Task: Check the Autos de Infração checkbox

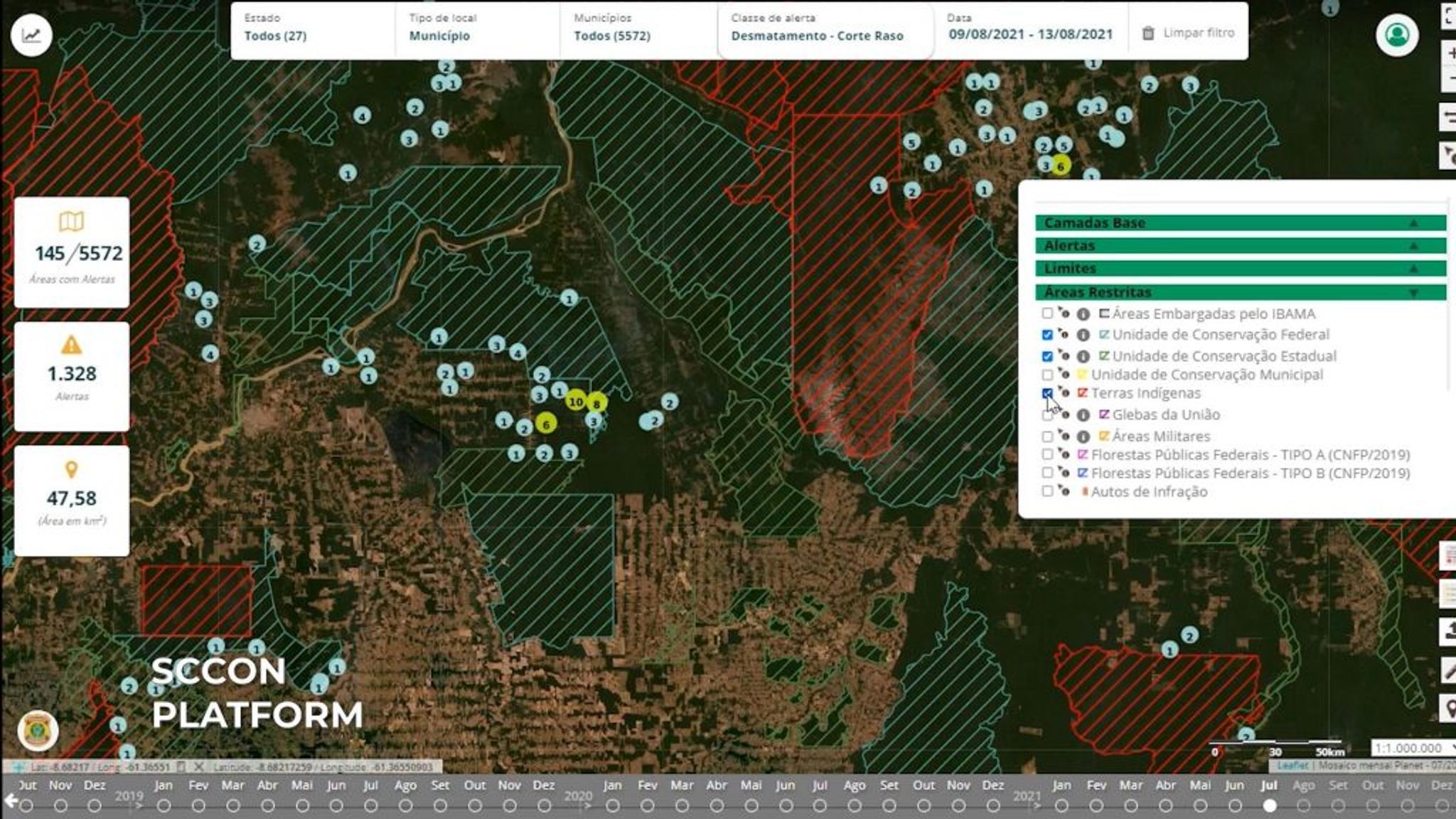Action: (x=1047, y=491)
